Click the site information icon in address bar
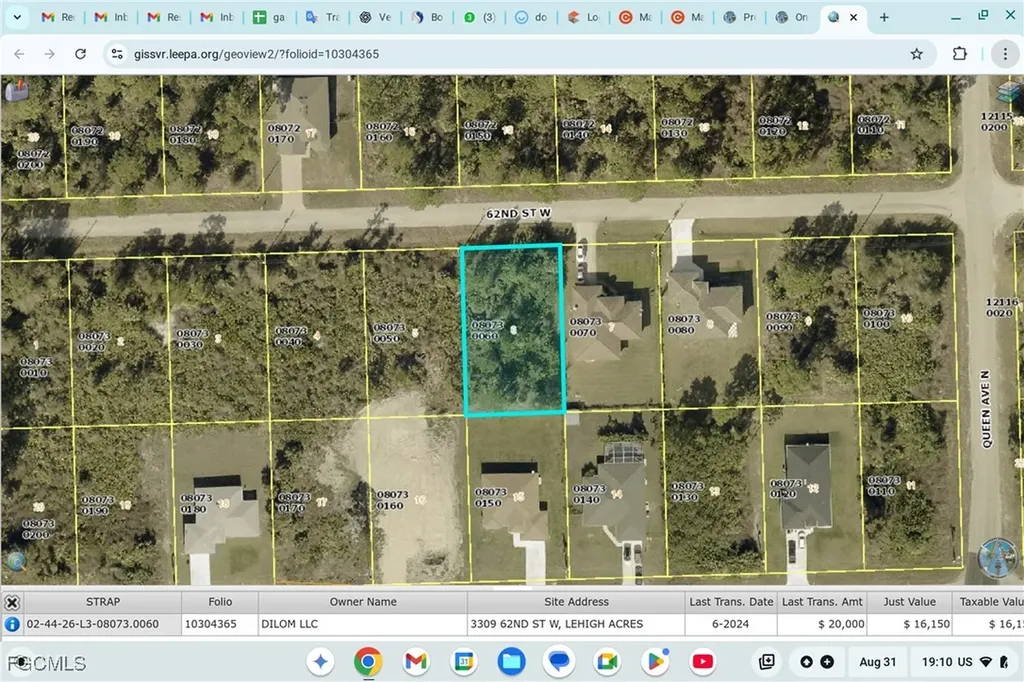1024x682 pixels. [x=116, y=54]
